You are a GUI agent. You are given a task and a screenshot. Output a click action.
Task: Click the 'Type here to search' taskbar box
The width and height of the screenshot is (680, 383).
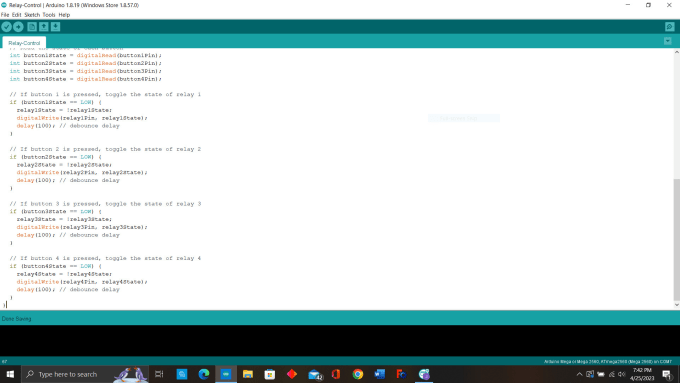(85, 374)
